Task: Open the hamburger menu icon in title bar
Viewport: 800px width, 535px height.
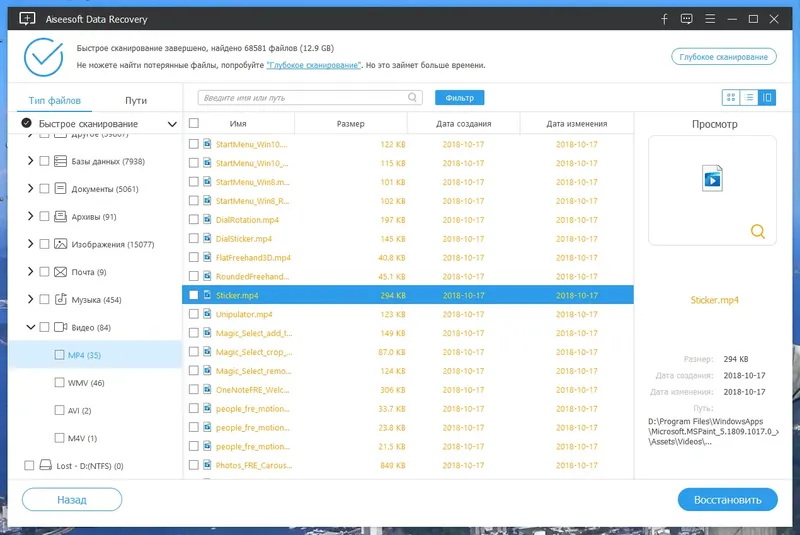Action: coord(710,19)
